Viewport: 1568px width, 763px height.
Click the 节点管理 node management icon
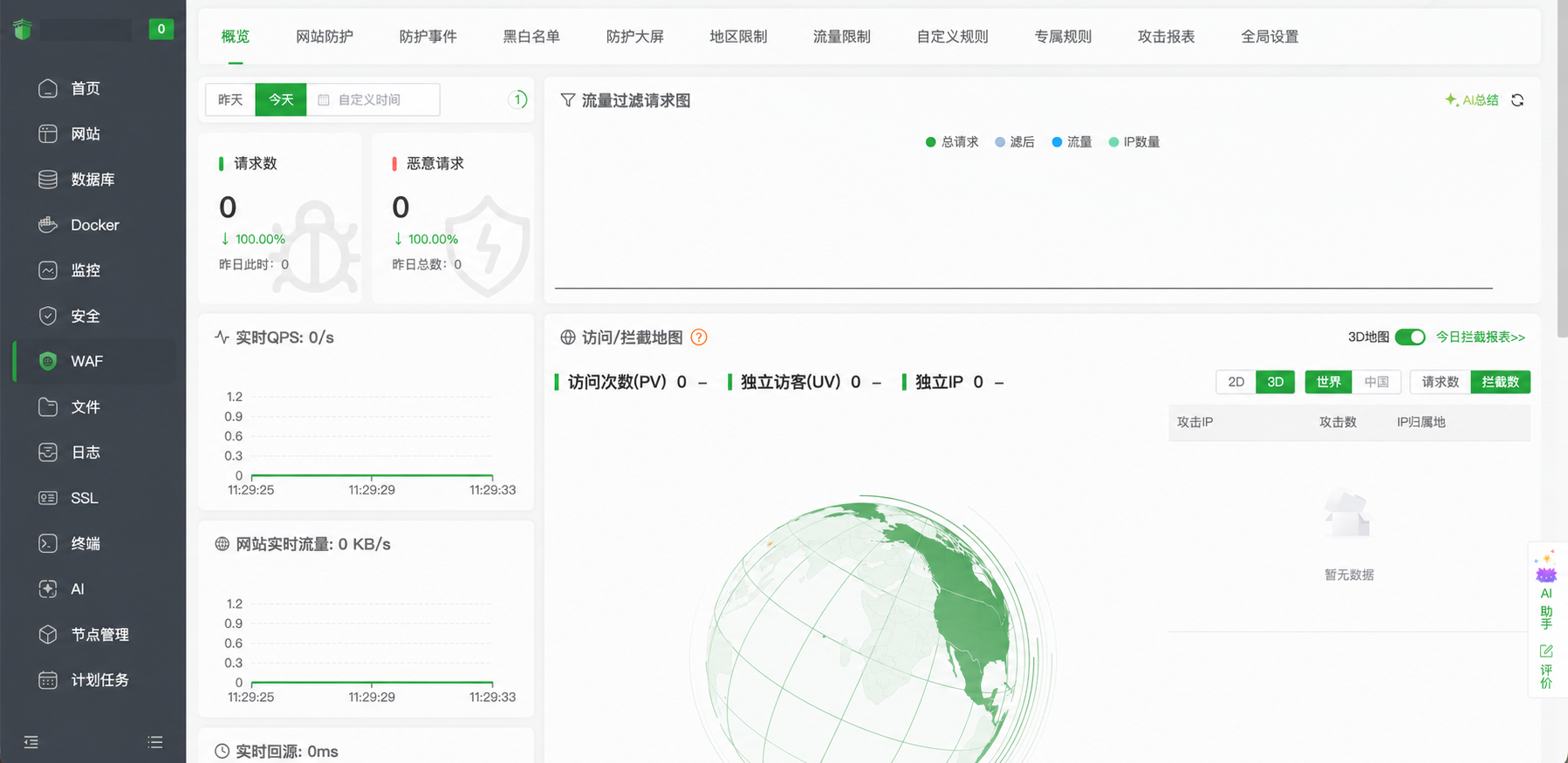(x=48, y=634)
